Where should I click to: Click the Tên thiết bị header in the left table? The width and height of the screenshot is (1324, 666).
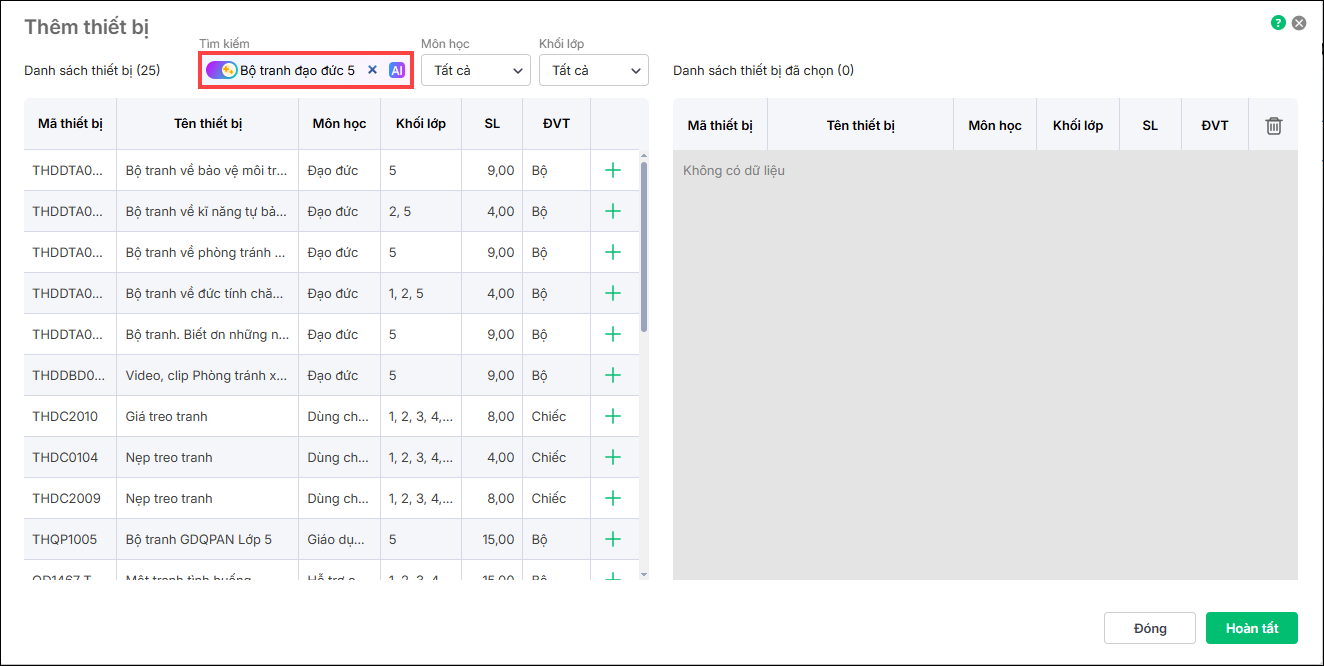point(207,124)
